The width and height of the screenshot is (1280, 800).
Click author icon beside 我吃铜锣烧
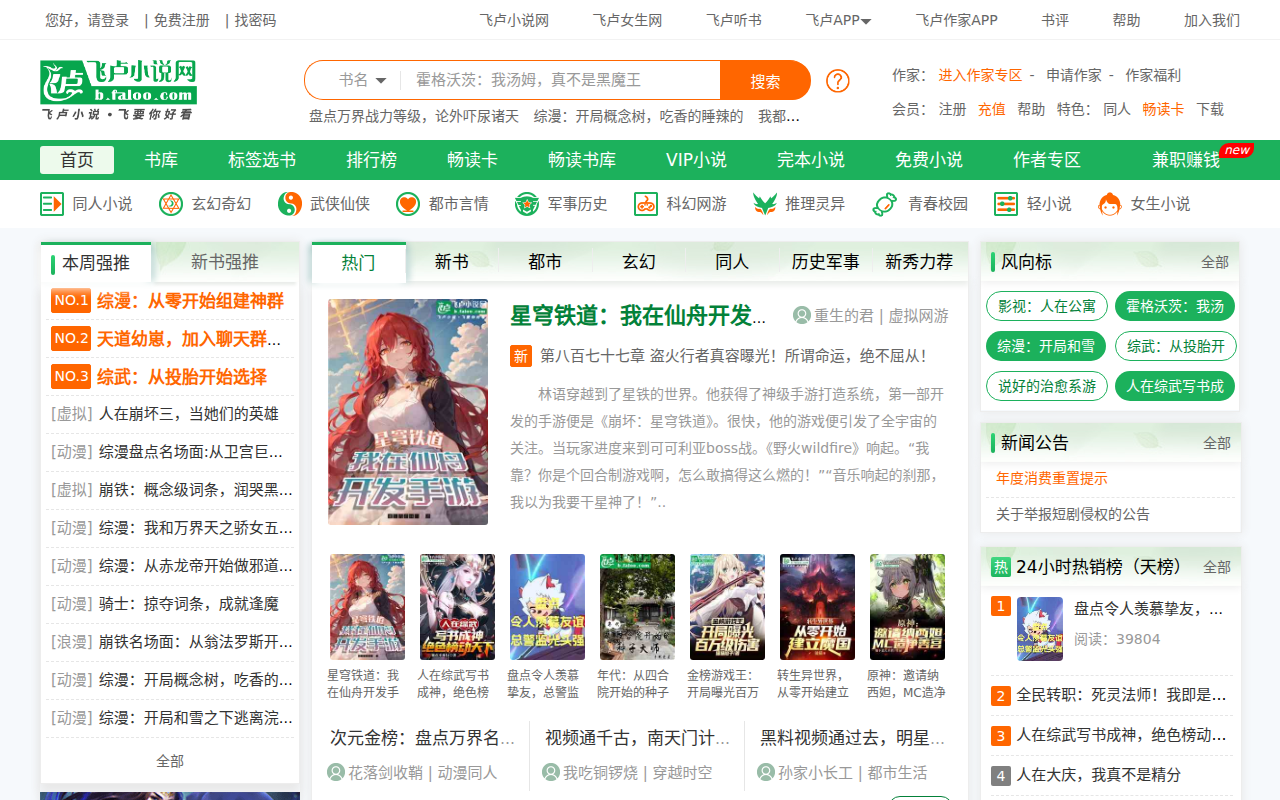click(x=551, y=772)
